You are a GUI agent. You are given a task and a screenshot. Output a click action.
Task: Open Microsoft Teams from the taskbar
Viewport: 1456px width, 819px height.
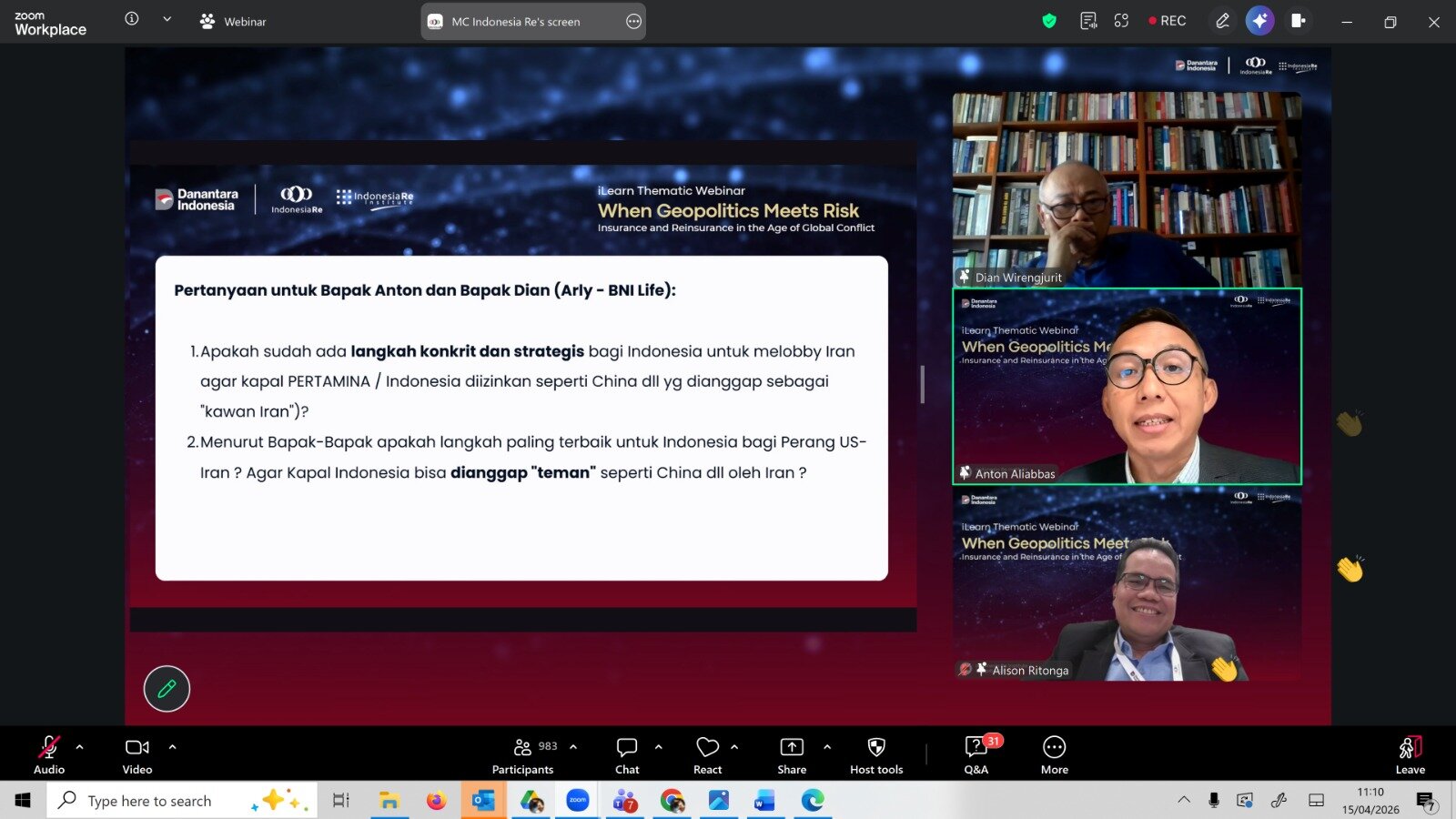pos(625,801)
